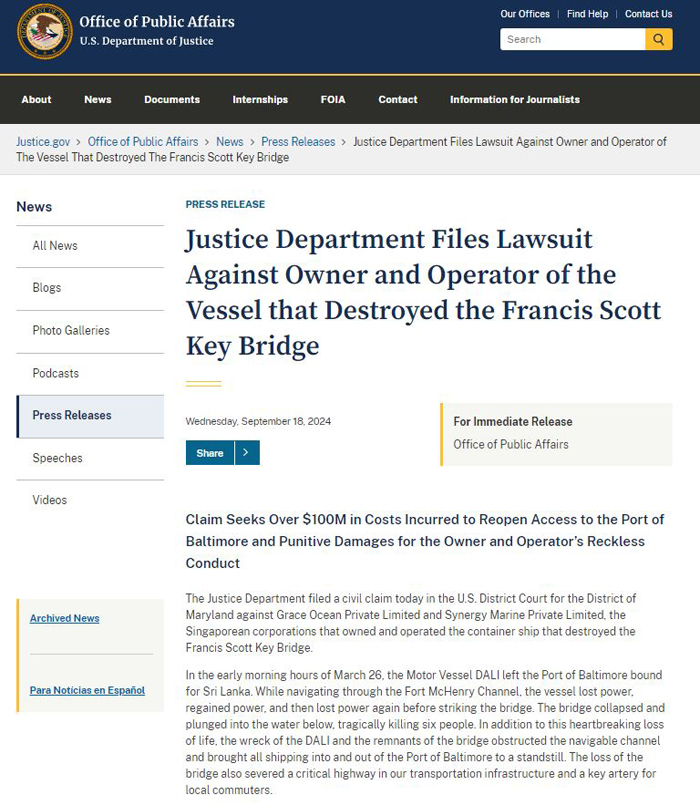
Task: Click Office of Public Affairs under Immediate Release
Action: [510, 445]
